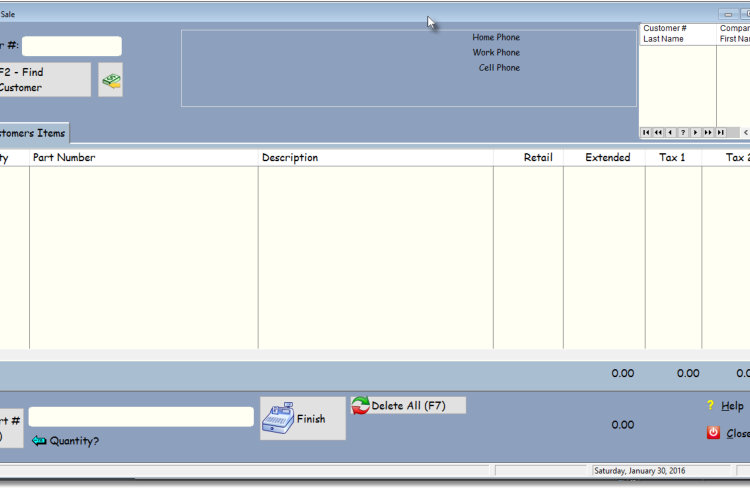Go to last customer record in navigator
This screenshot has width=750, height=490.
[x=721, y=132]
